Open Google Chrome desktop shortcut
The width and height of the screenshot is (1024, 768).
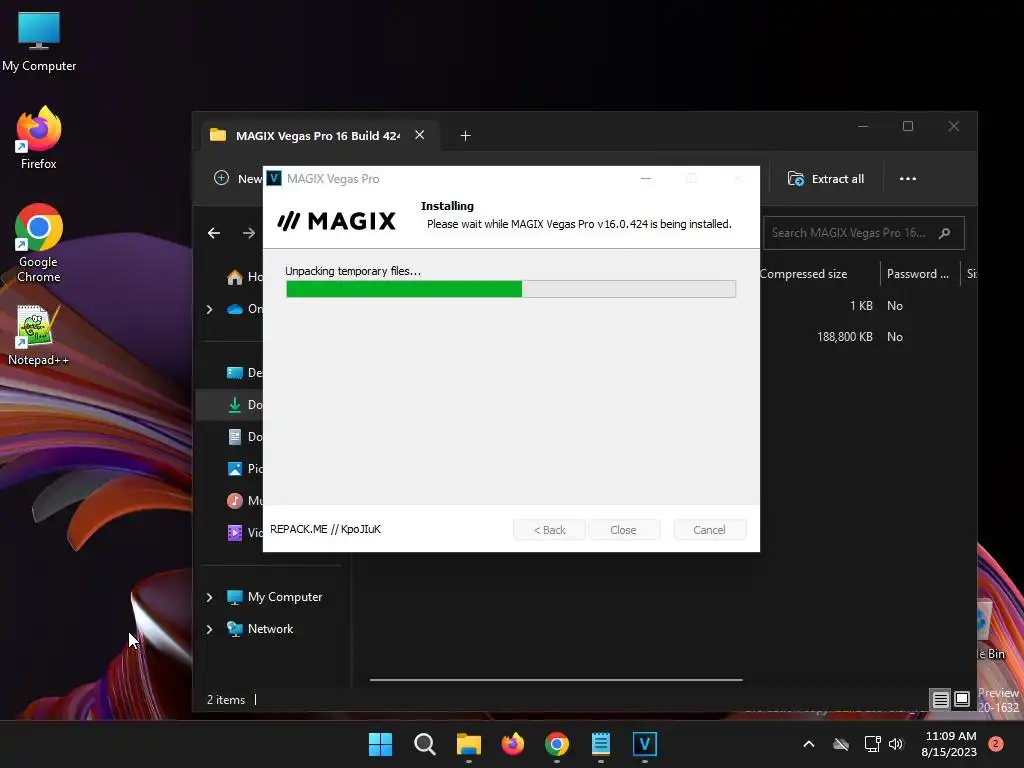tap(39, 243)
